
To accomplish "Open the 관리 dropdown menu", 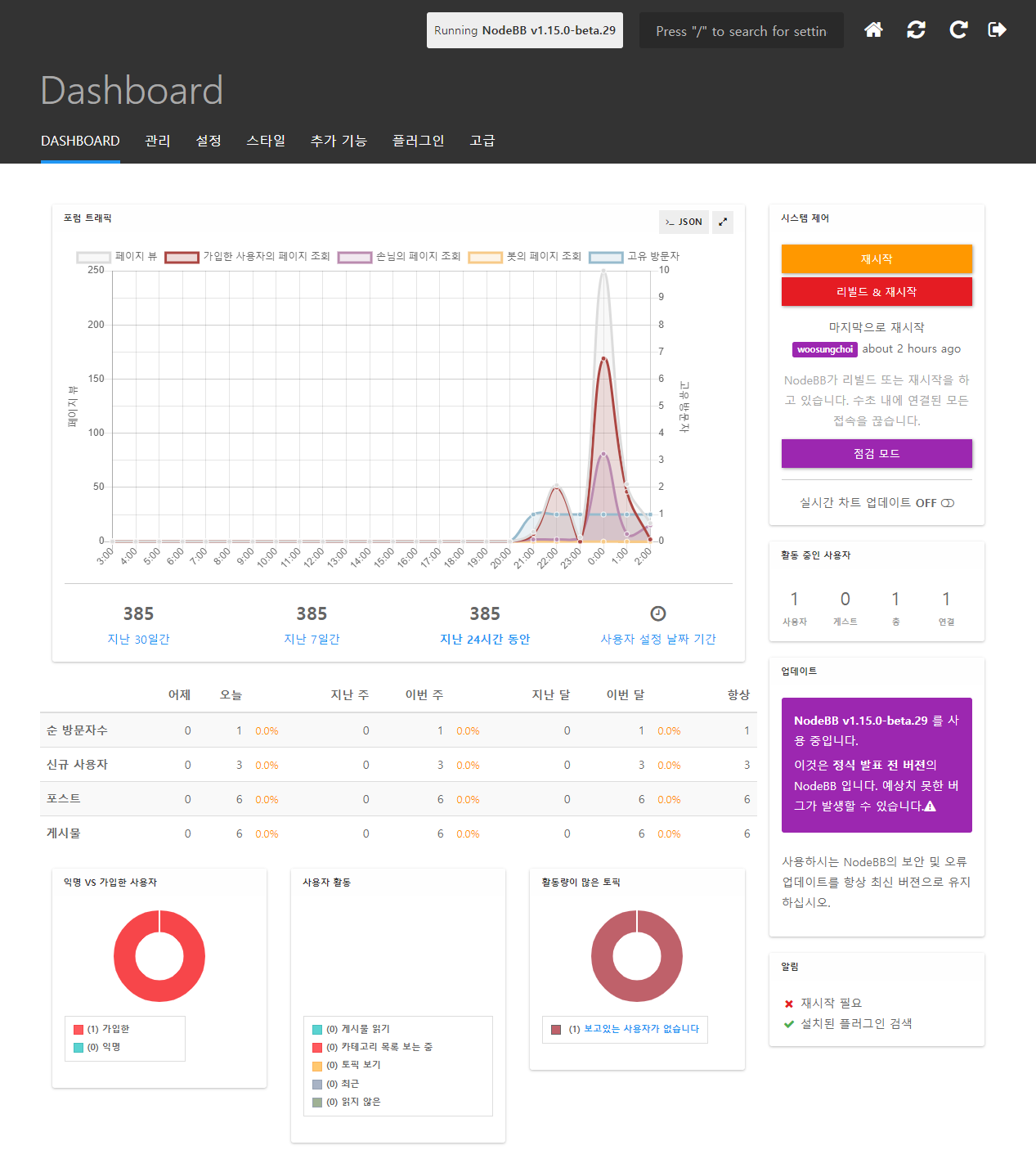I will click(x=158, y=141).
